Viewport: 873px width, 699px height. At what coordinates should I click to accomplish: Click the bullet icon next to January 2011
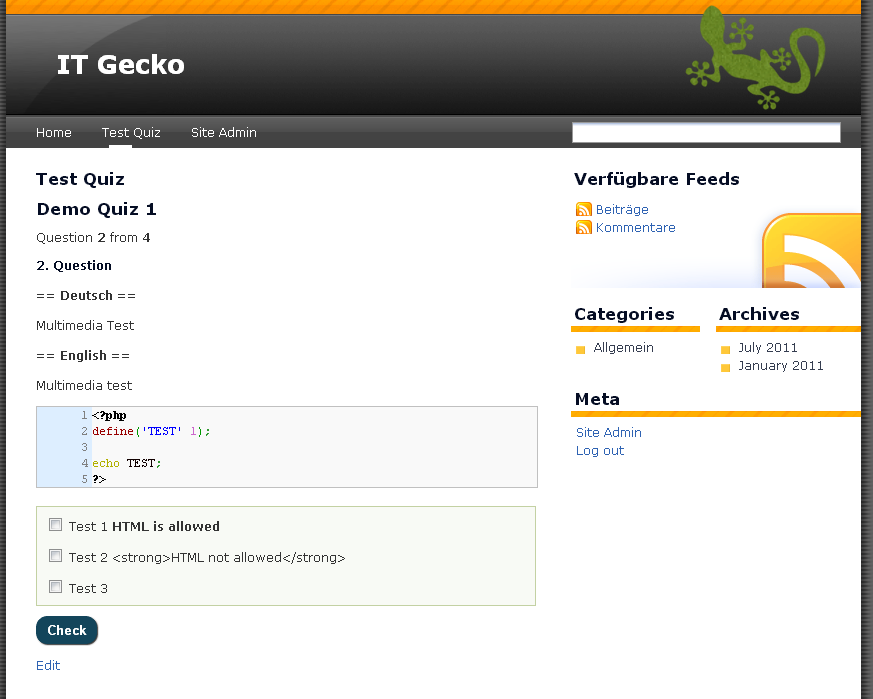pyautogui.click(x=725, y=368)
